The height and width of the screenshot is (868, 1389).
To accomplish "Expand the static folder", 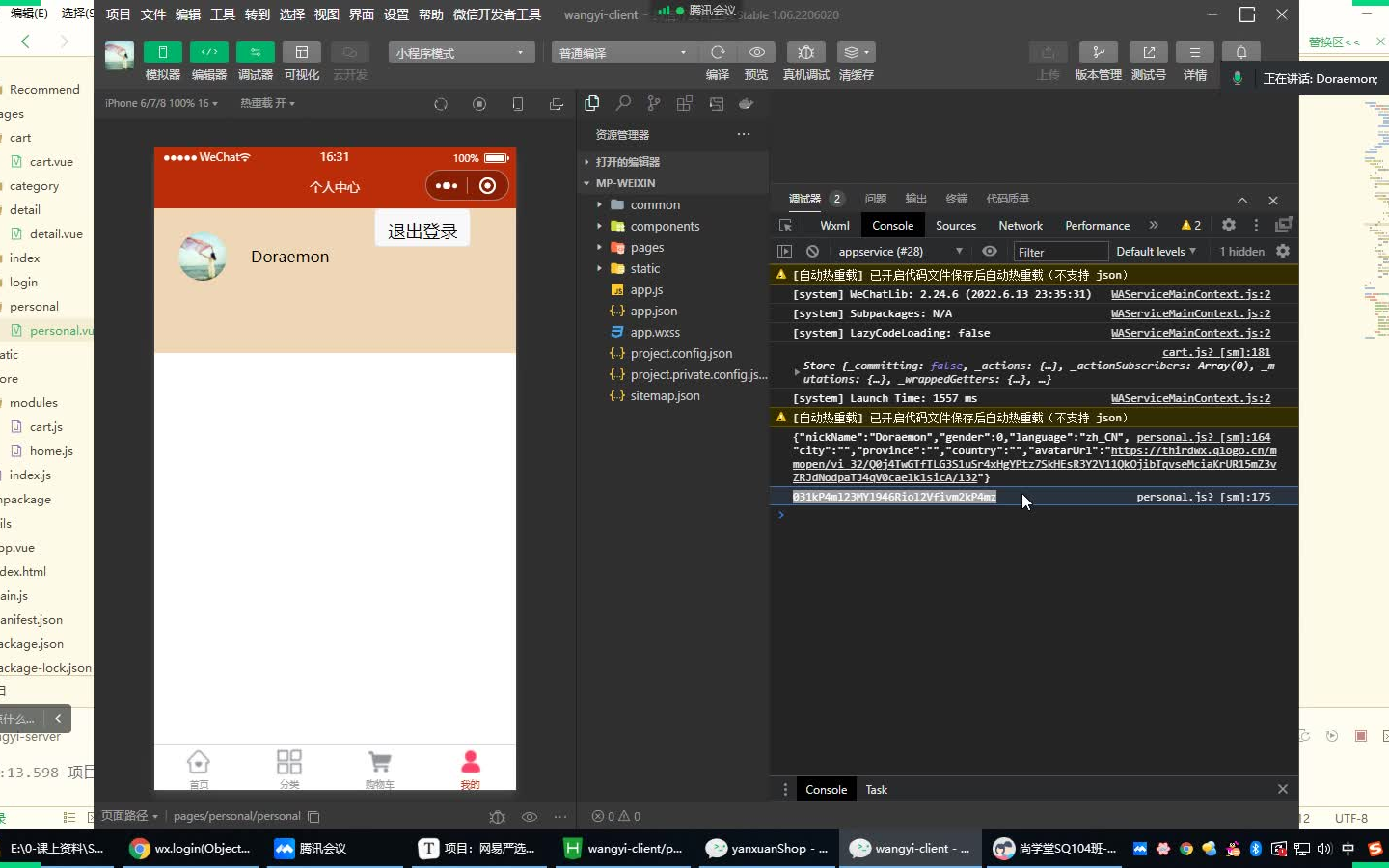I will tap(672, 268).
